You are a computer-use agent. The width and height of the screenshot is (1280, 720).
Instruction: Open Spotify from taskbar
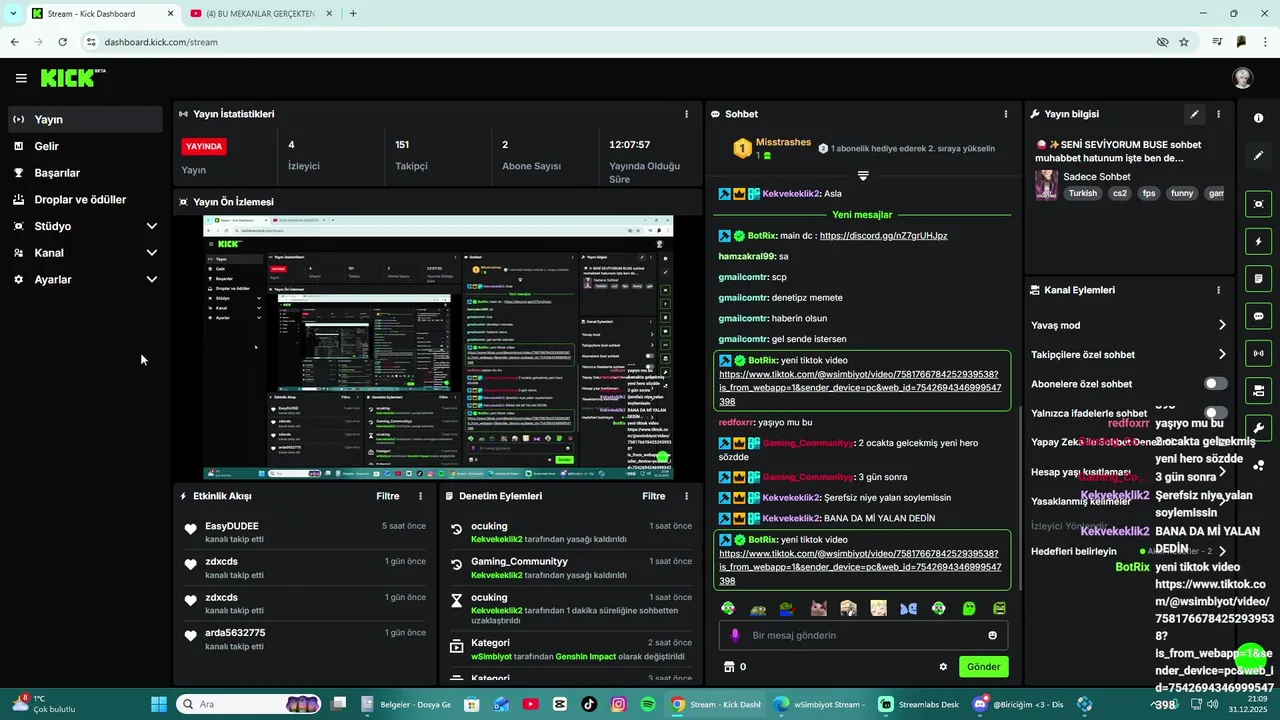(648, 704)
